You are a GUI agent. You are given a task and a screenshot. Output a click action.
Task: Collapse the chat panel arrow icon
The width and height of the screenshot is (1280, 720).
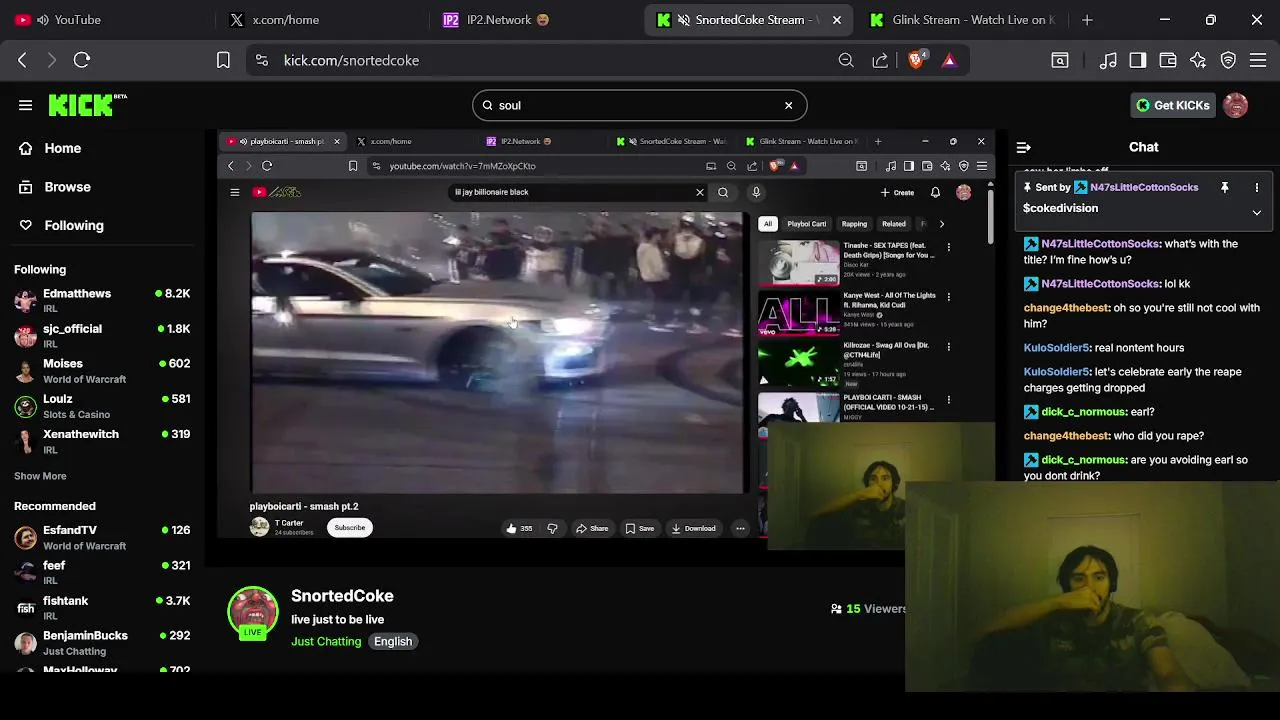click(x=1023, y=147)
